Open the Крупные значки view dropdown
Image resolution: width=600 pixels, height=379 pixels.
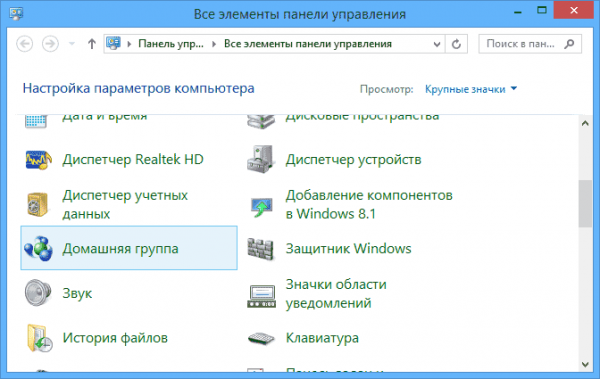point(471,89)
